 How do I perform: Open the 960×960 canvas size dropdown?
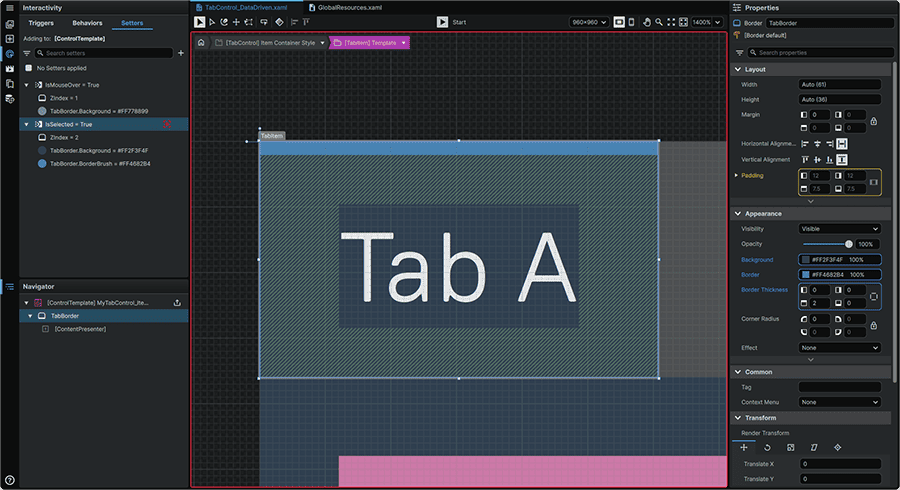(x=589, y=22)
